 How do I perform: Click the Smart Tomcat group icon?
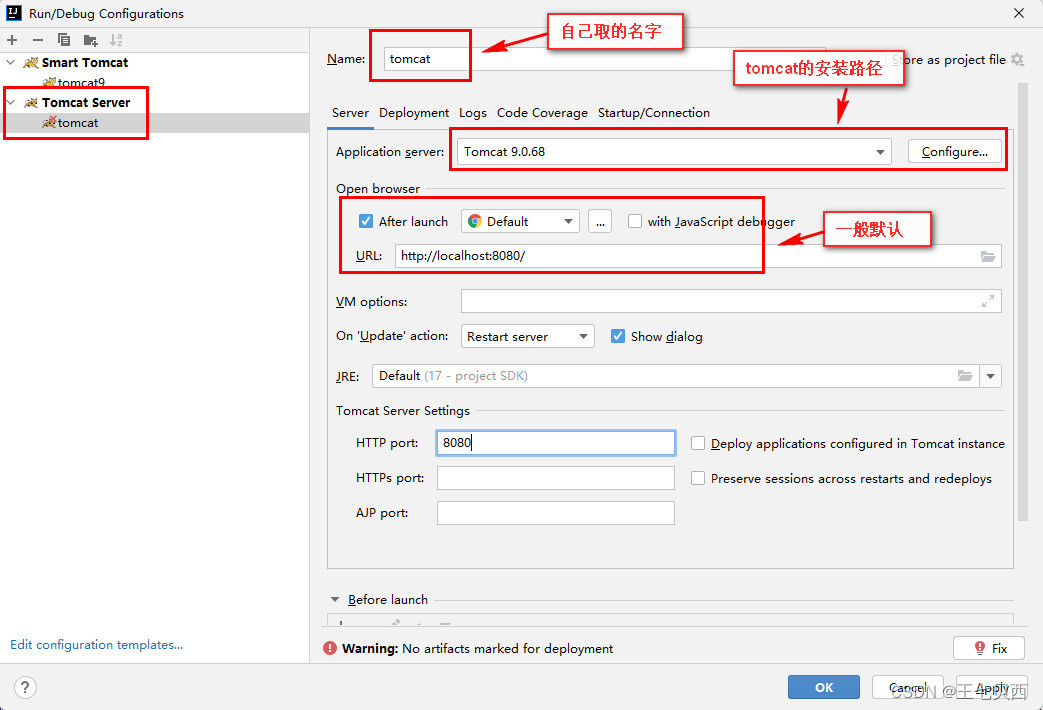click(x=31, y=63)
